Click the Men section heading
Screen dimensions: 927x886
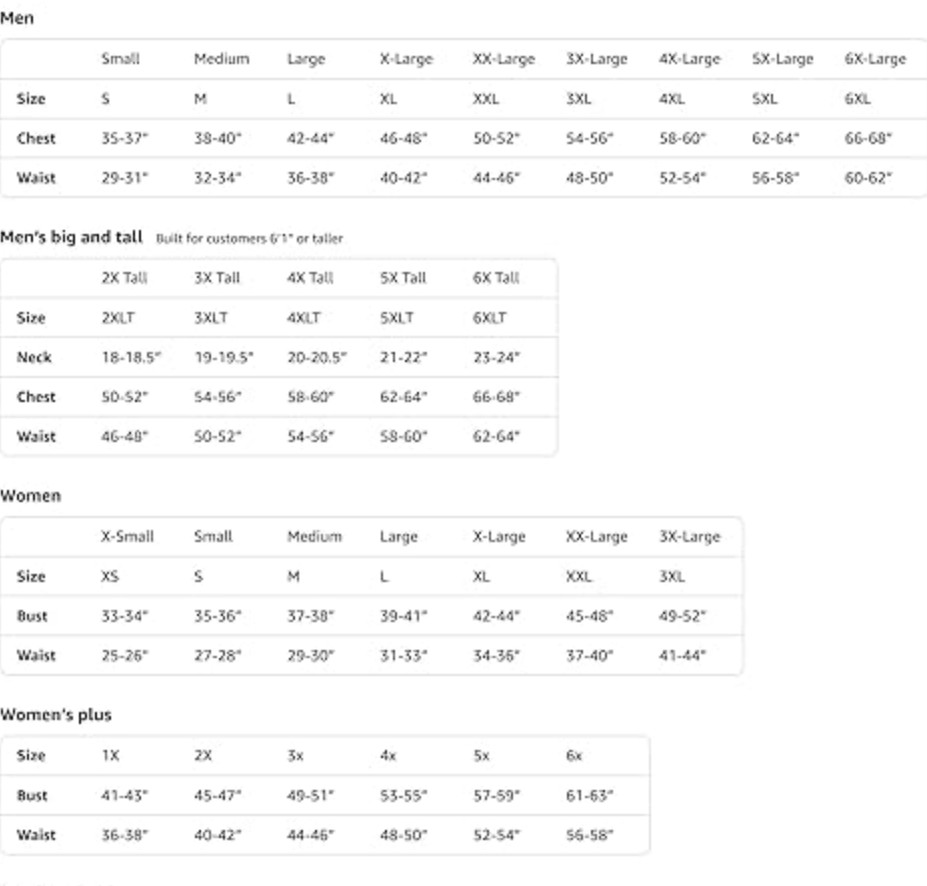coord(17,18)
